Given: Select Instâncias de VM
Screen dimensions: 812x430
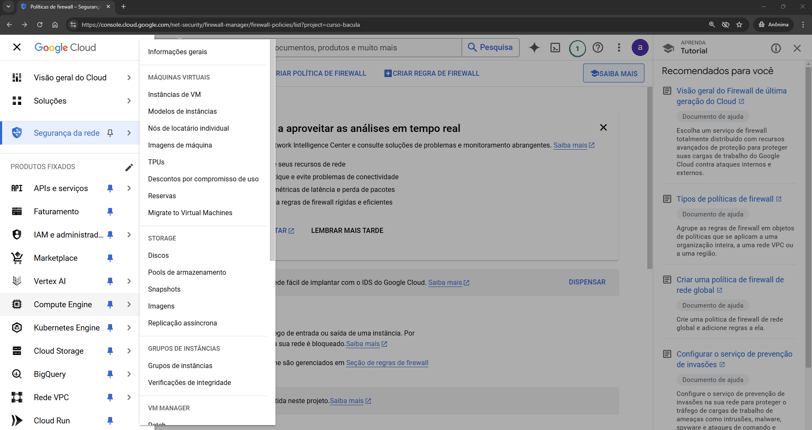Looking at the screenshot, I should click(x=174, y=94).
